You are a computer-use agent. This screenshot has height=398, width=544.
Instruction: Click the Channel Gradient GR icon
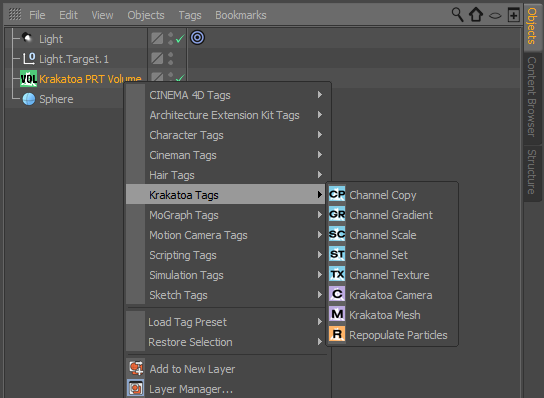[337, 214]
